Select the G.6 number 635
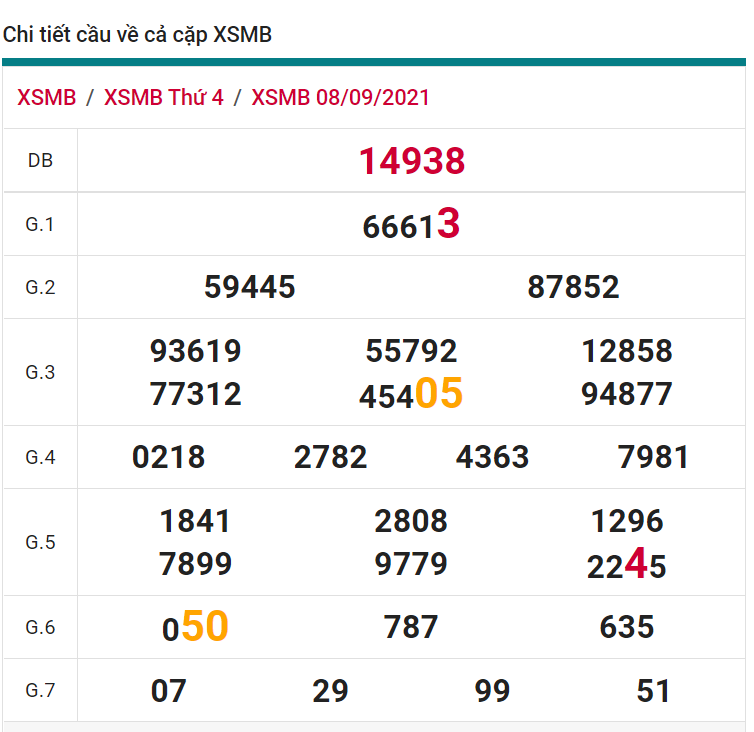 [627, 628]
